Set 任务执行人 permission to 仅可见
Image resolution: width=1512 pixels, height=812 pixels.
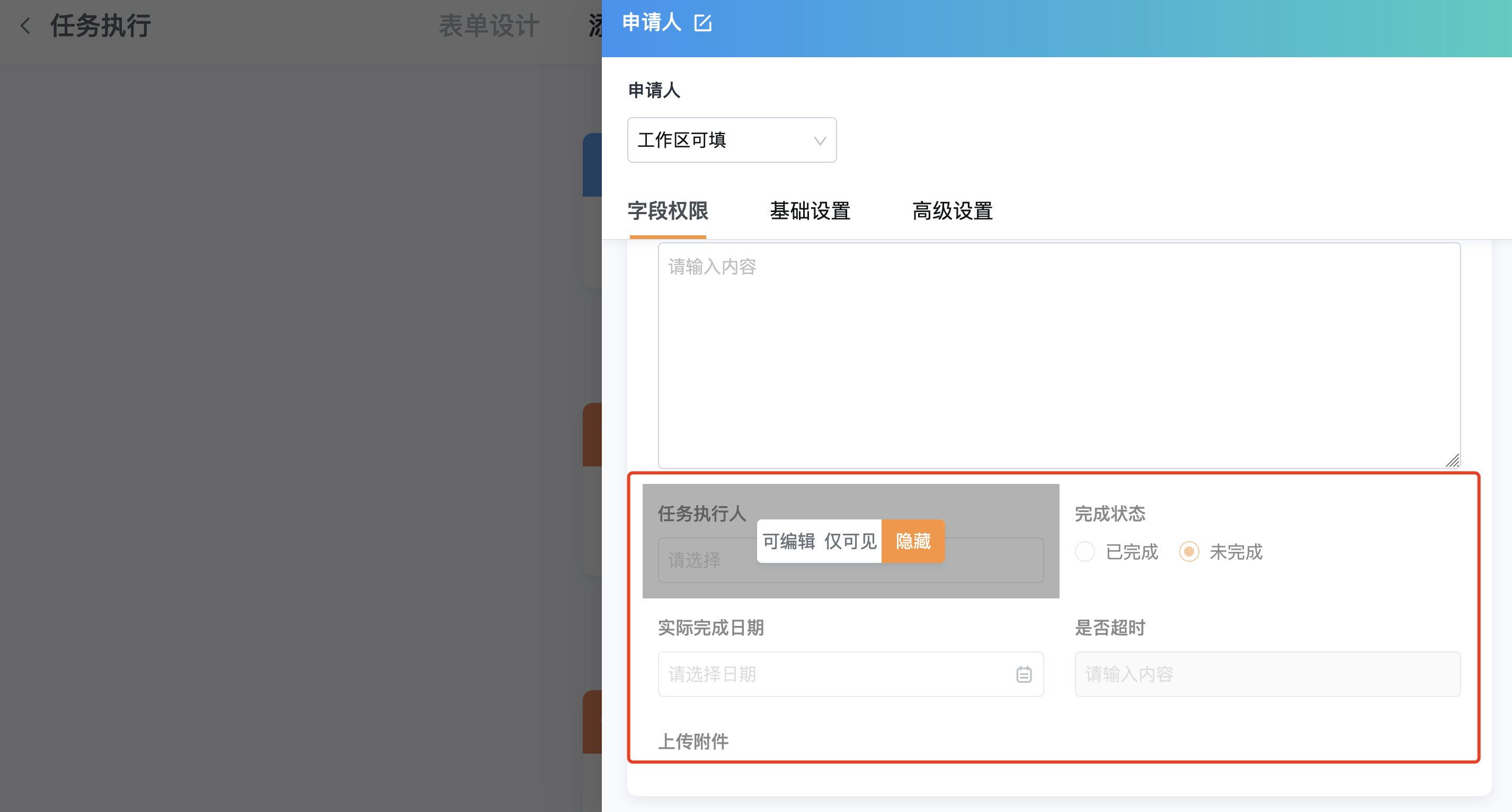850,541
